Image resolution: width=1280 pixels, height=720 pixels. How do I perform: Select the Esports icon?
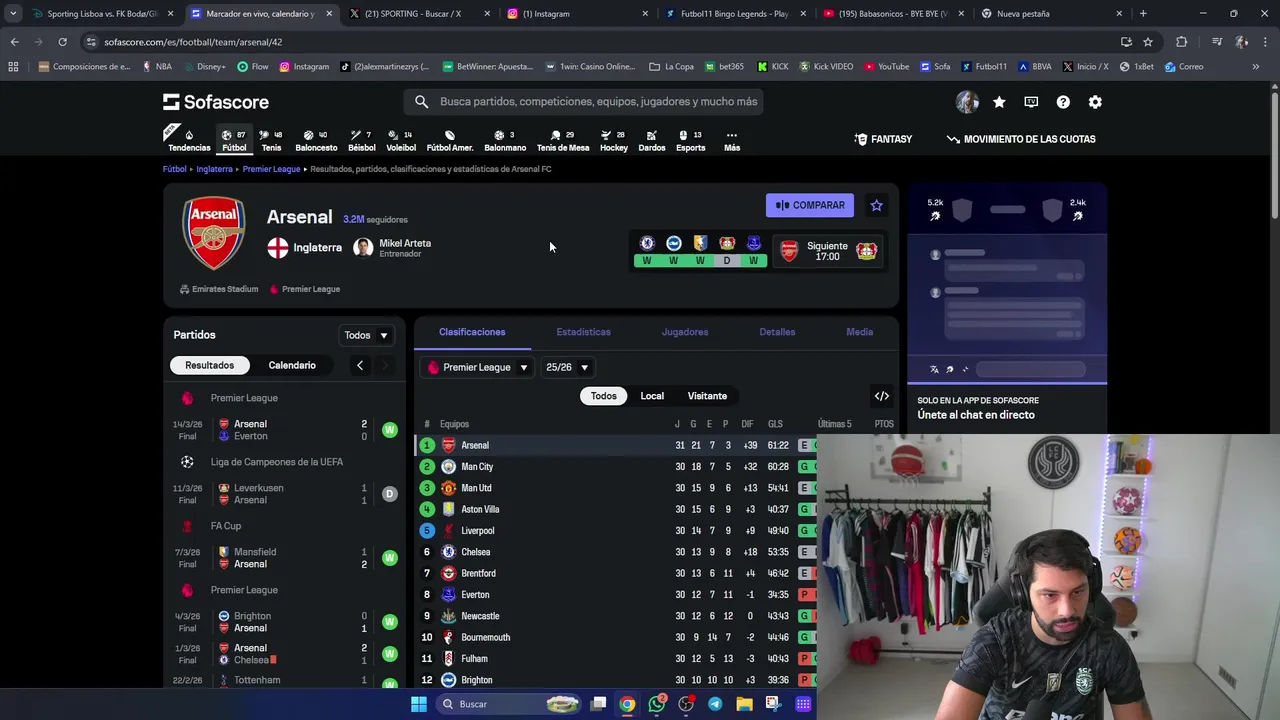point(690,140)
